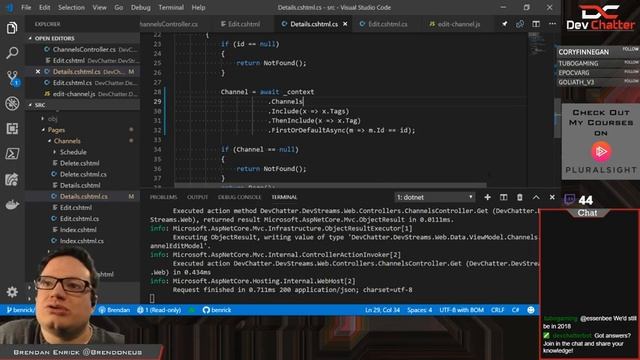The width and height of the screenshot is (640, 360).
Task: Close the terminal panel
Action: (552, 197)
